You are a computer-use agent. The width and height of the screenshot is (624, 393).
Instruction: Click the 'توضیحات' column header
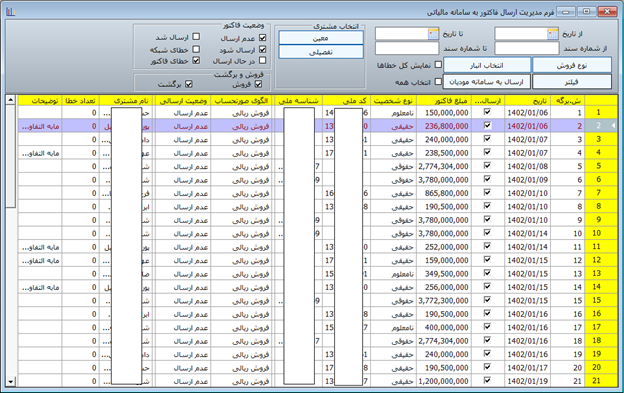pos(40,101)
